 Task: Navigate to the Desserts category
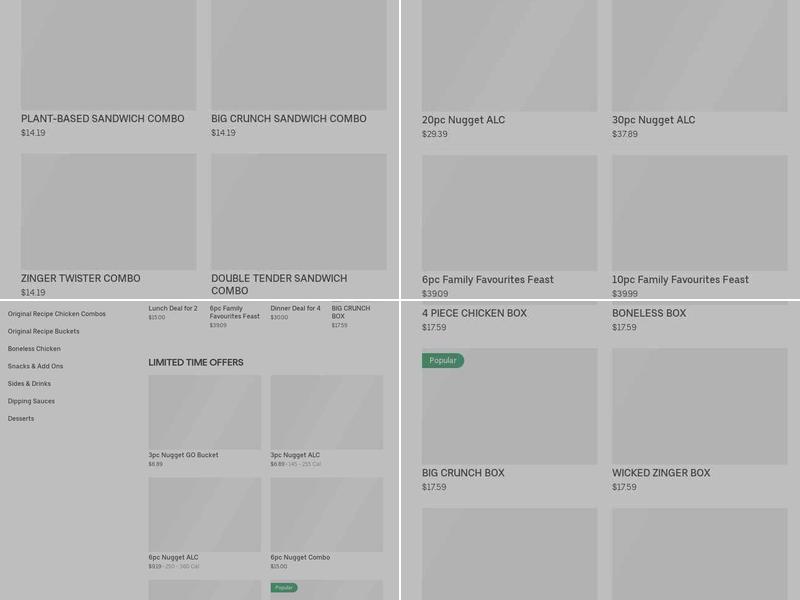tap(21, 419)
